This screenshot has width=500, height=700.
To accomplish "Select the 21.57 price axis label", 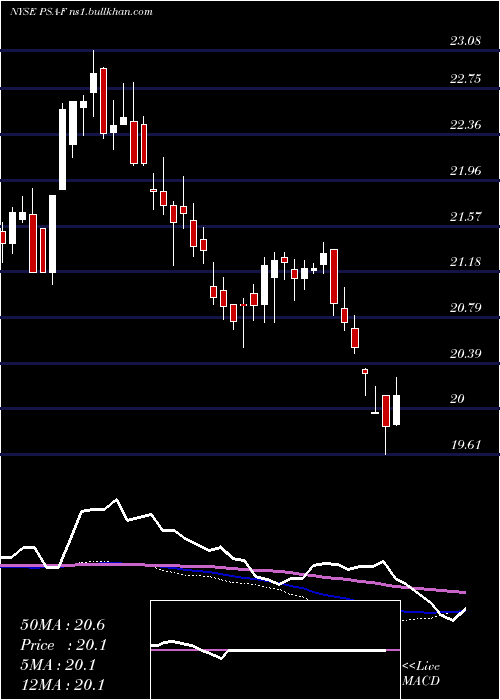I will pos(465,217).
